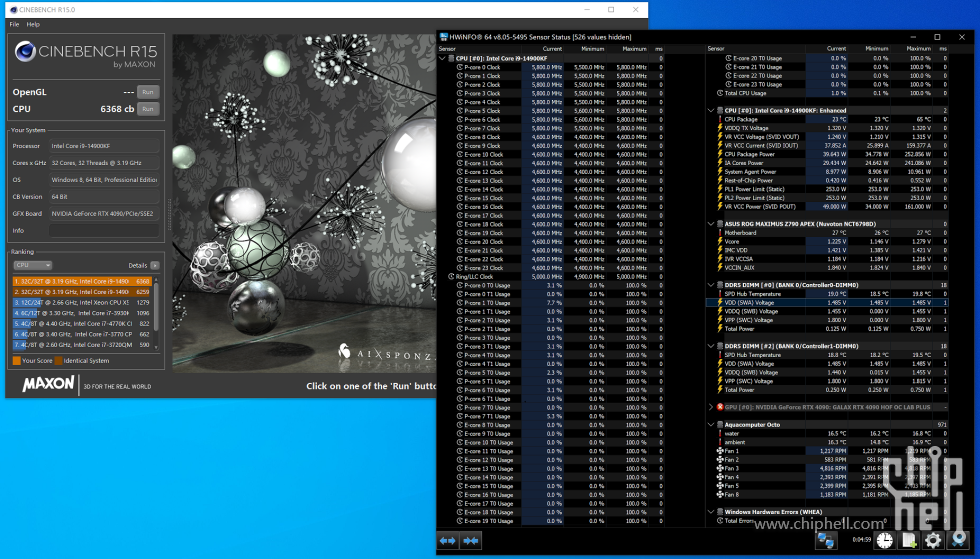
Task: Click lightning icon beside Vcore
Action: point(720,241)
